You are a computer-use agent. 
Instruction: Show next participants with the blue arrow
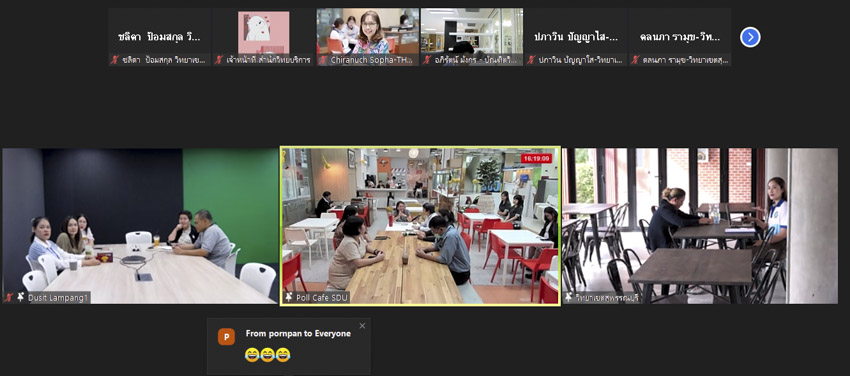[750, 37]
